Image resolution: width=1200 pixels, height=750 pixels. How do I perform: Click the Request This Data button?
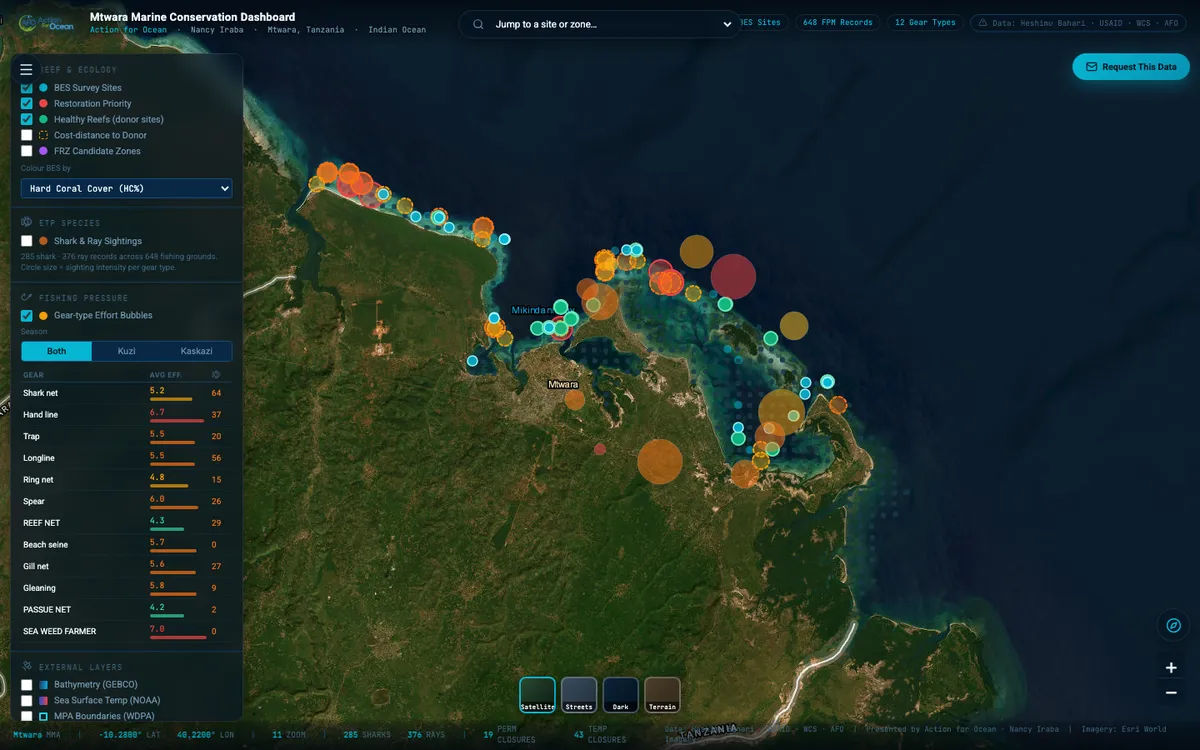point(1131,67)
